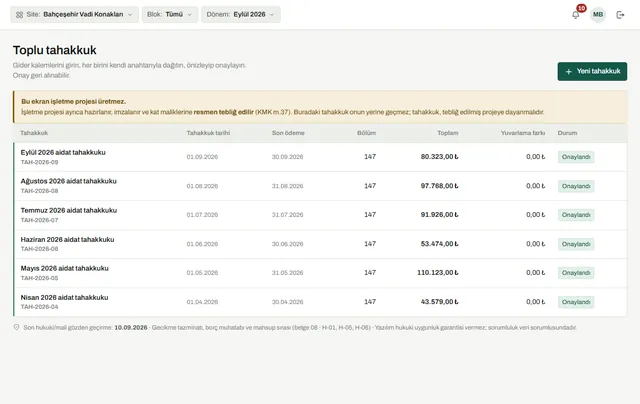The height and width of the screenshot is (404, 640).
Task: Click Onaylandı badge in Temmuz 2026 row
Action: (576, 215)
